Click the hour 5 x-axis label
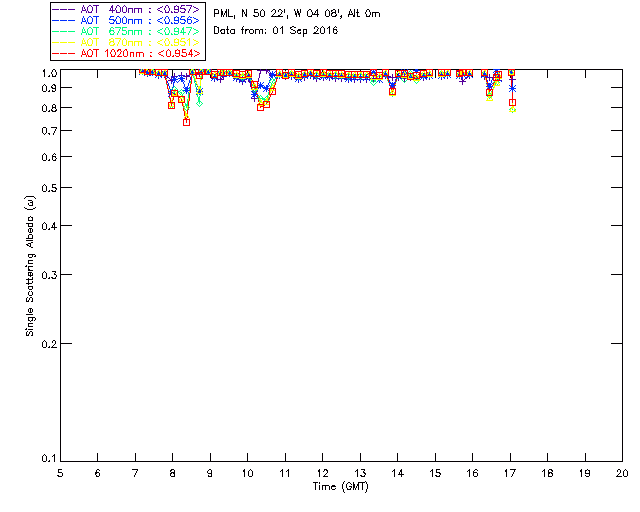 click(60, 473)
